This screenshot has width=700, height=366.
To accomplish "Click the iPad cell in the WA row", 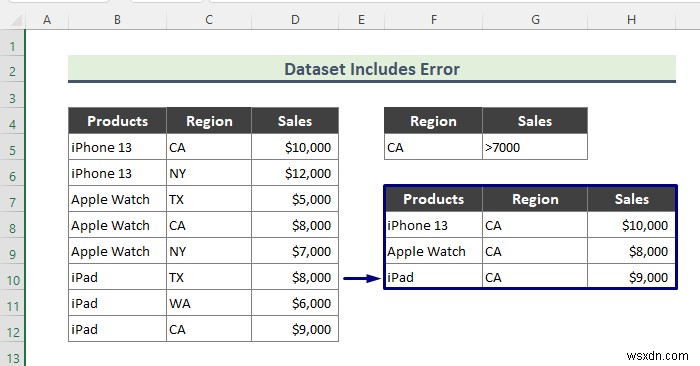I will click(117, 303).
